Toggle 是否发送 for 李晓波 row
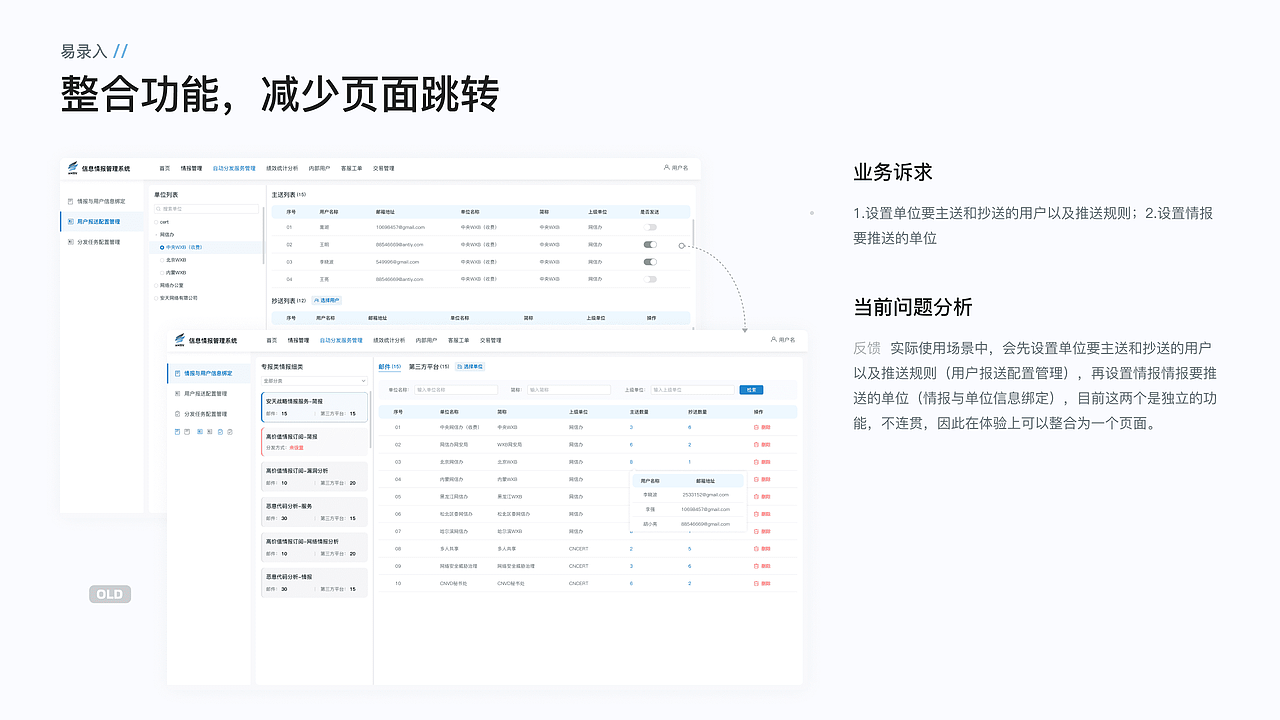The height and width of the screenshot is (720, 1280). pos(650,262)
